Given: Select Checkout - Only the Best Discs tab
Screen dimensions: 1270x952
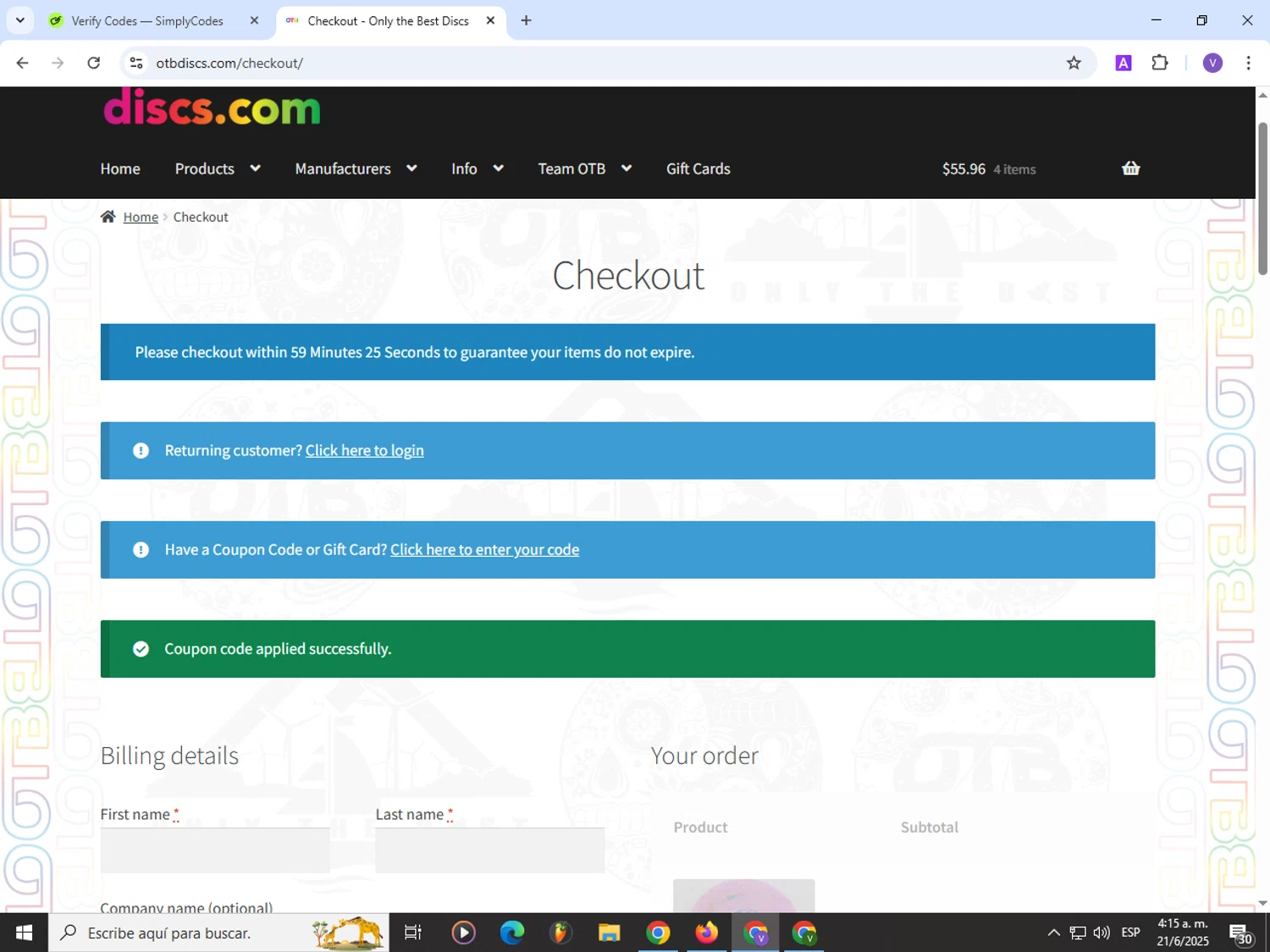Looking at the screenshot, I should [x=389, y=21].
